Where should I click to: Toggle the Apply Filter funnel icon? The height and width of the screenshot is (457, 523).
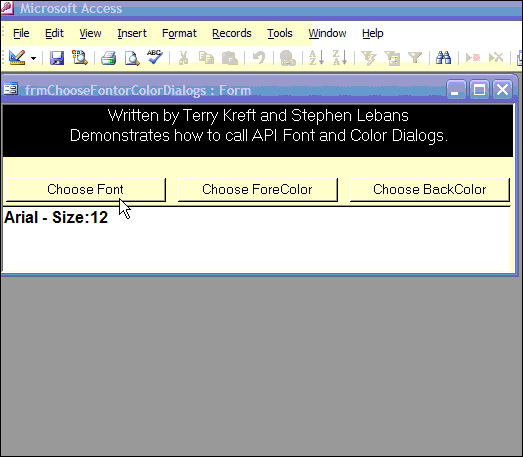click(x=415, y=58)
